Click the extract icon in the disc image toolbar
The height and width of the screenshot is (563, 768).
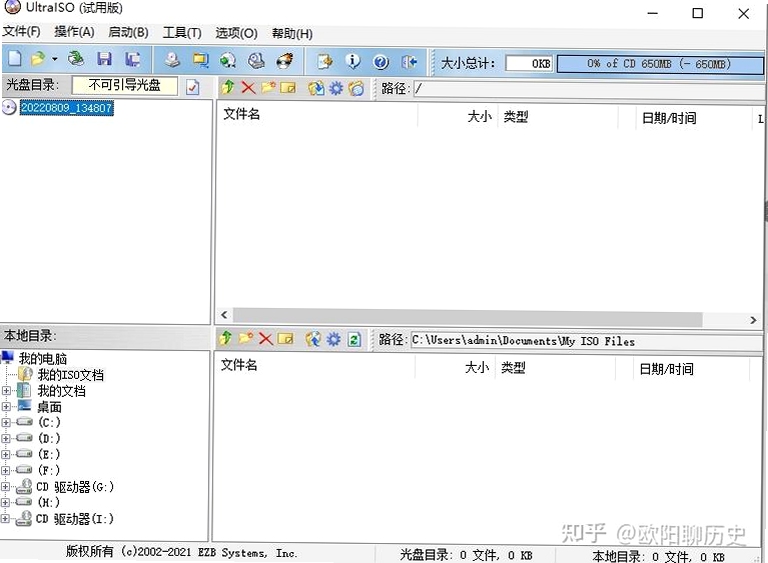click(316, 88)
